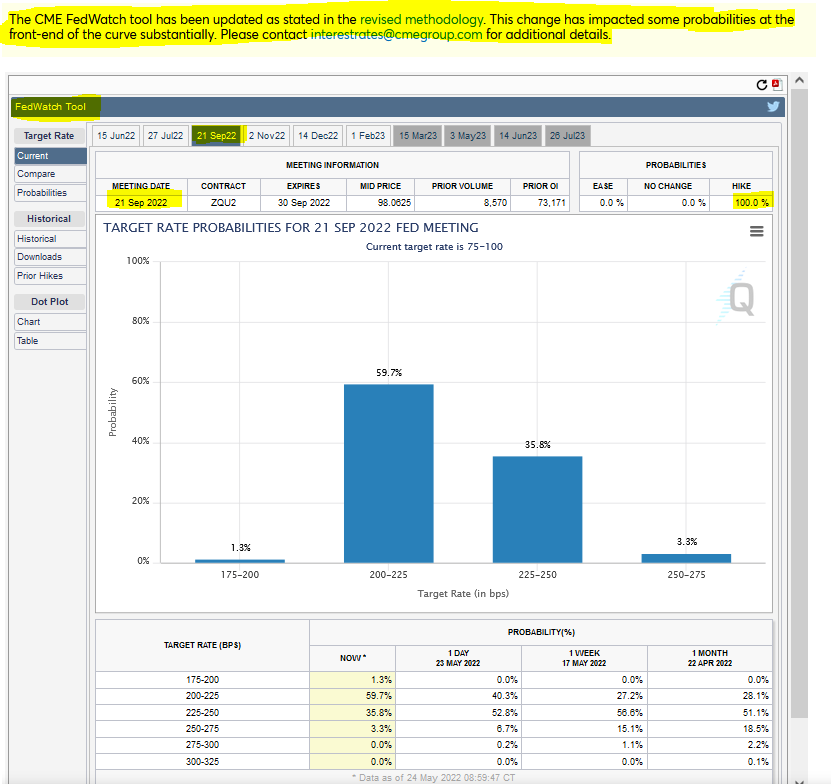Click the 275-300 target rate row label
The width and height of the screenshot is (831, 784).
[x=202, y=745]
